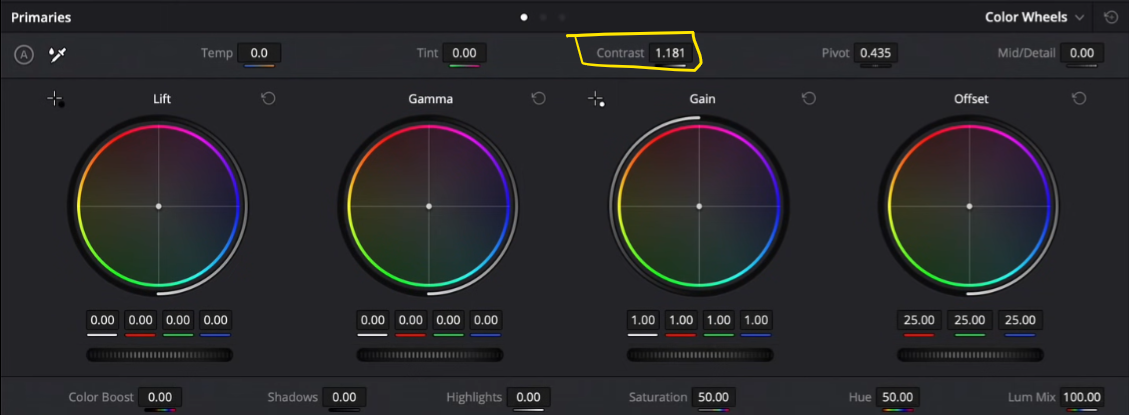Select Lift luminance value field

[103, 321]
